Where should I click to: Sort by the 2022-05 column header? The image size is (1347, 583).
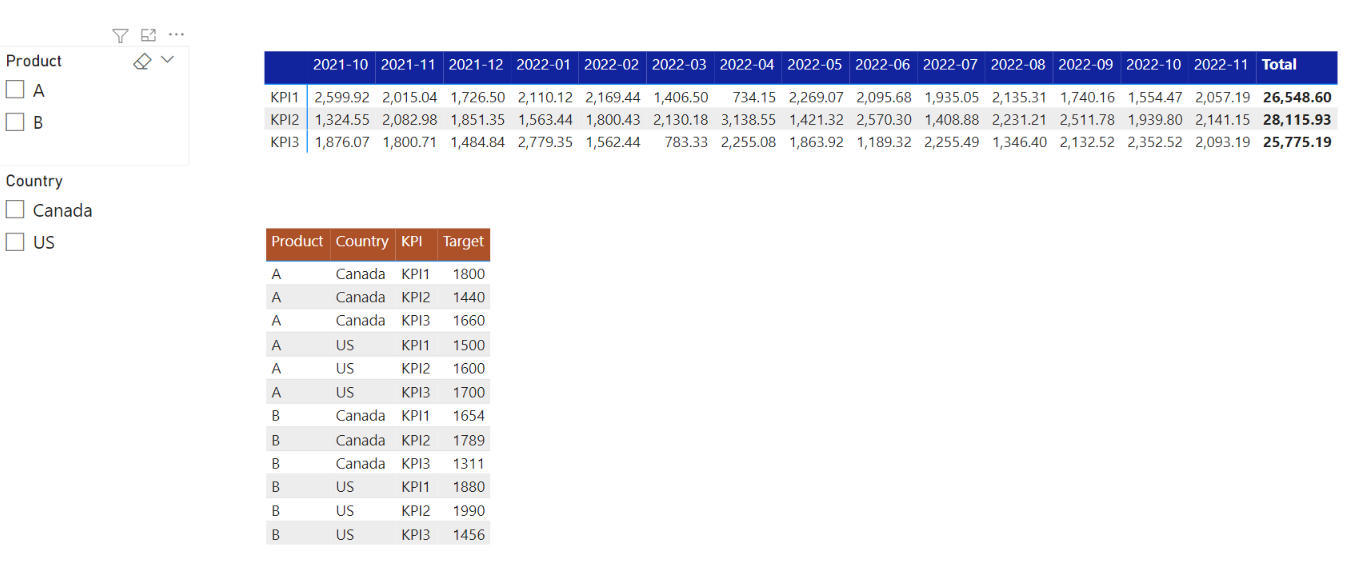click(x=815, y=65)
